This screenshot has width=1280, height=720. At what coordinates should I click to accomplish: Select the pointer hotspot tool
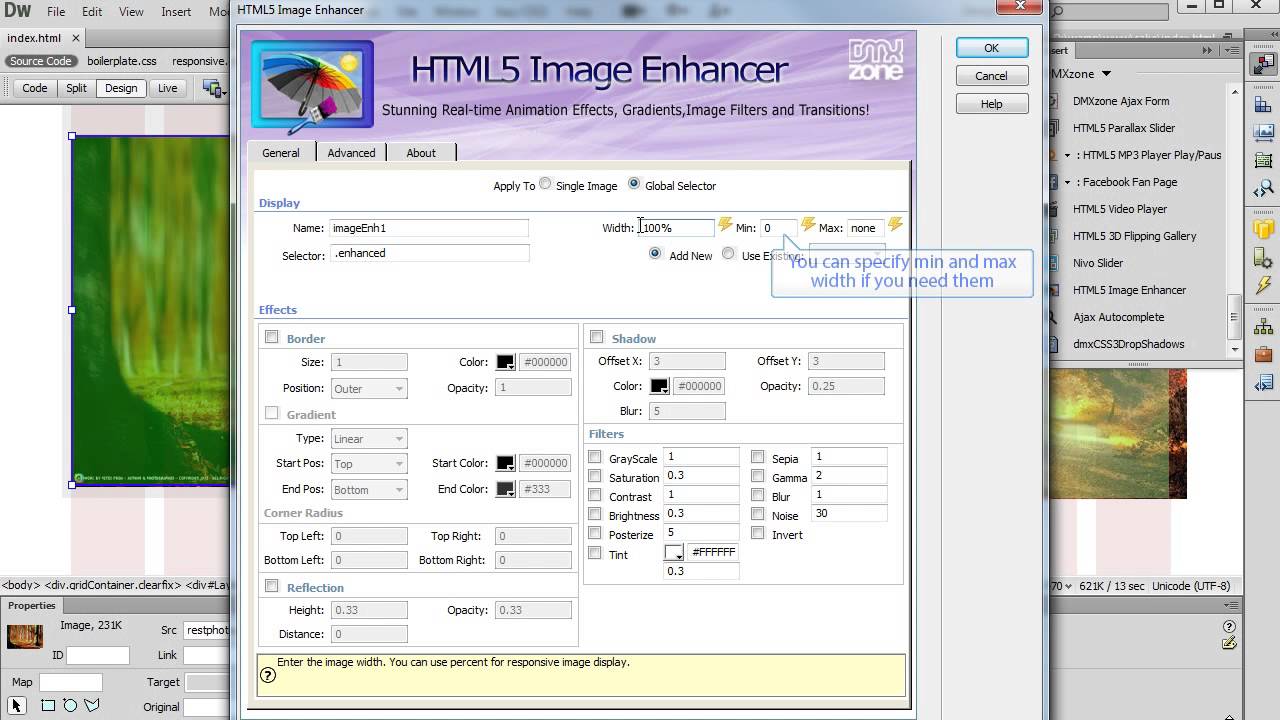pyautogui.click(x=17, y=706)
